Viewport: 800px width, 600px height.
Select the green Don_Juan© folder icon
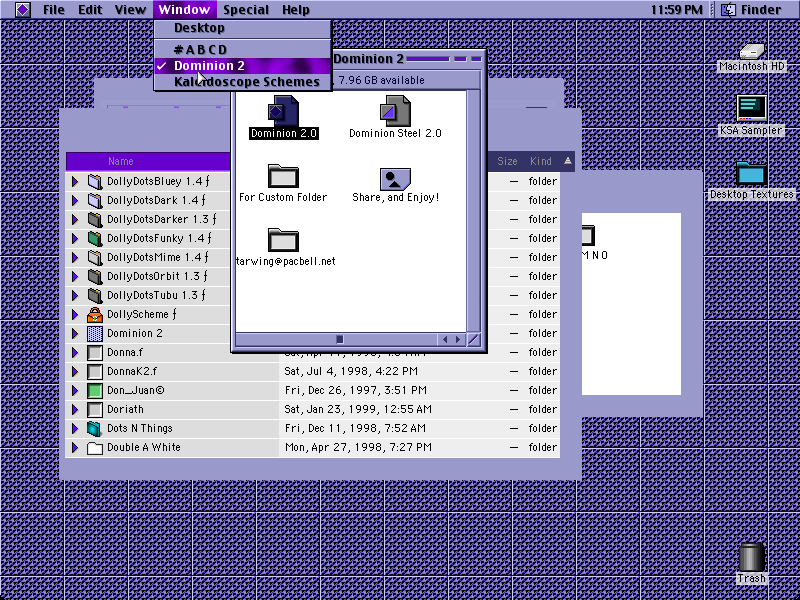tap(94, 390)
